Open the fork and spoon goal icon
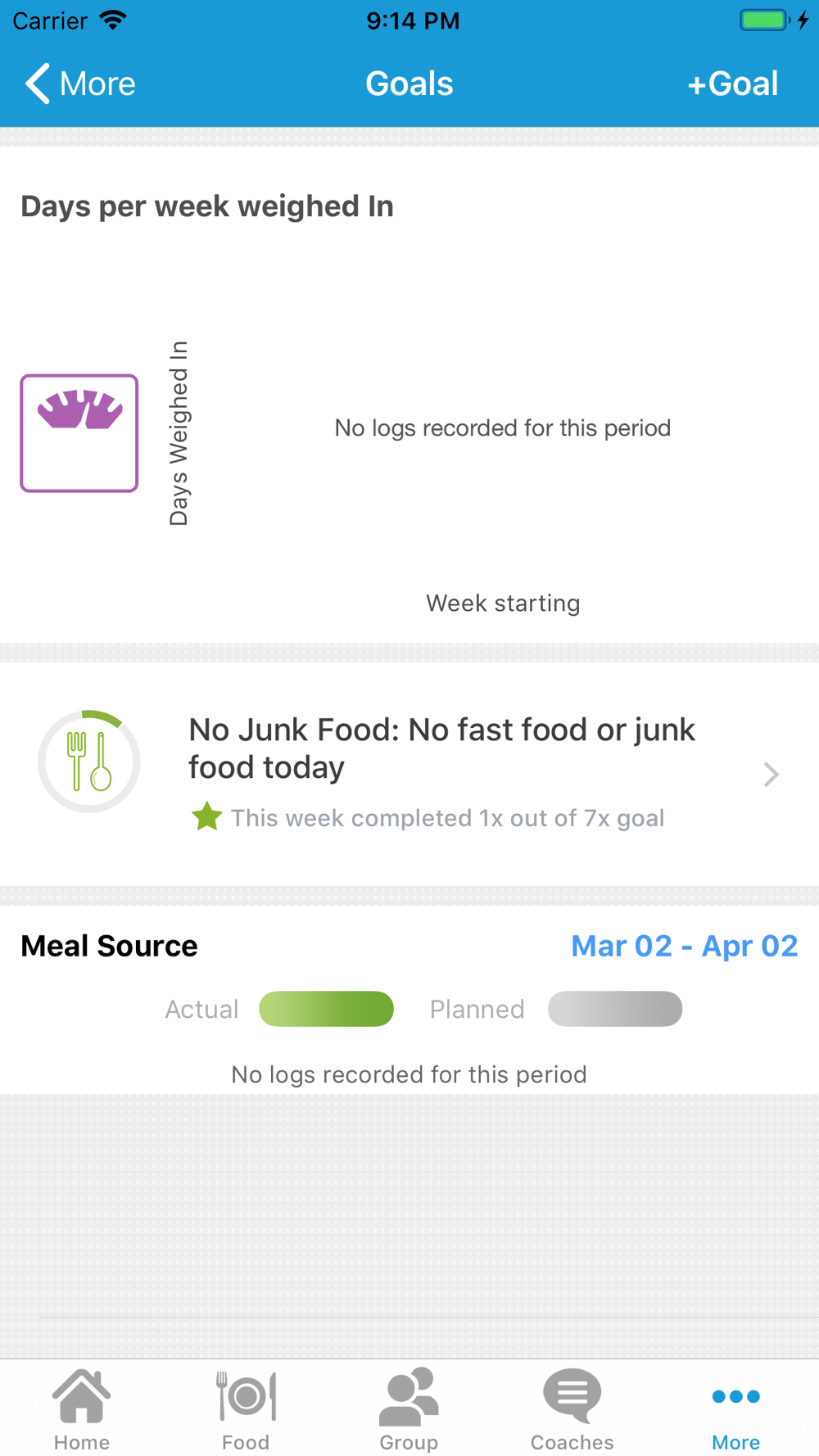Image resolution: width=819 pixels, height=1456 pixels. point(89,762)
